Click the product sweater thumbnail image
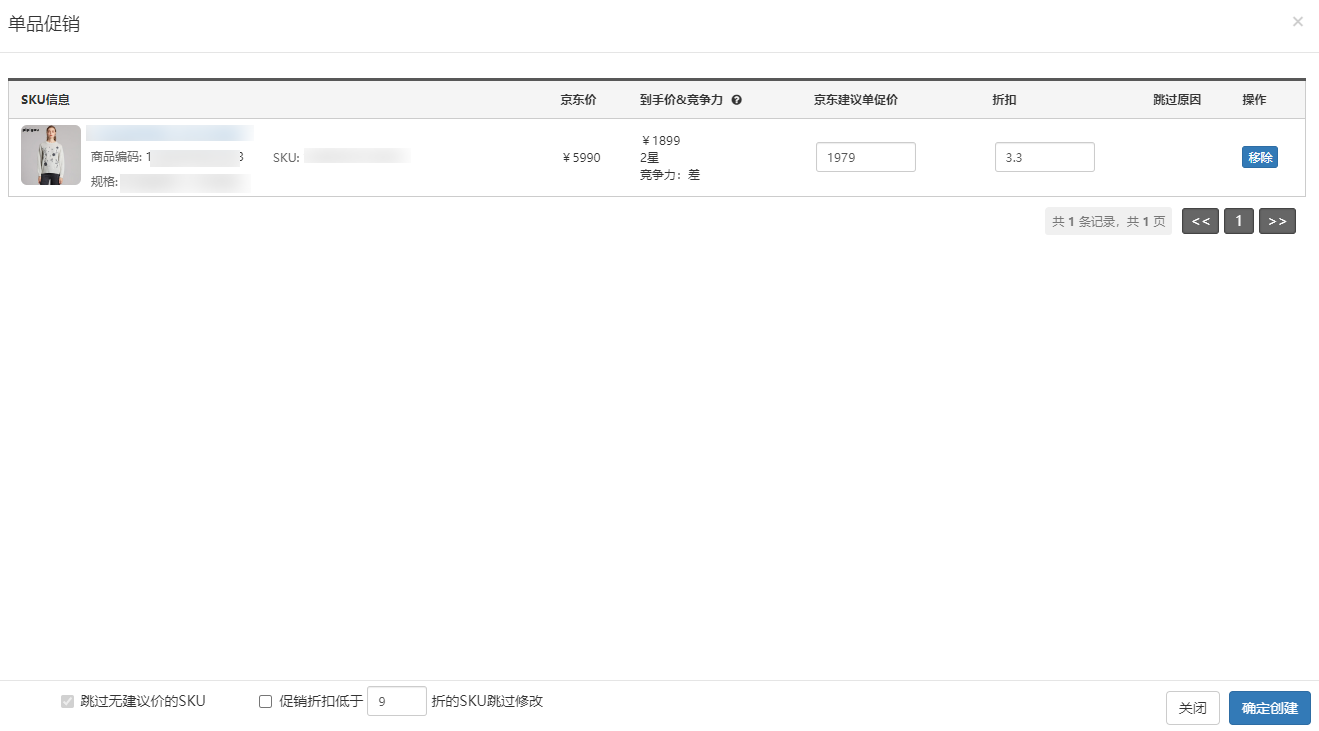This screenshot has height=731, width=1319. 51,155
